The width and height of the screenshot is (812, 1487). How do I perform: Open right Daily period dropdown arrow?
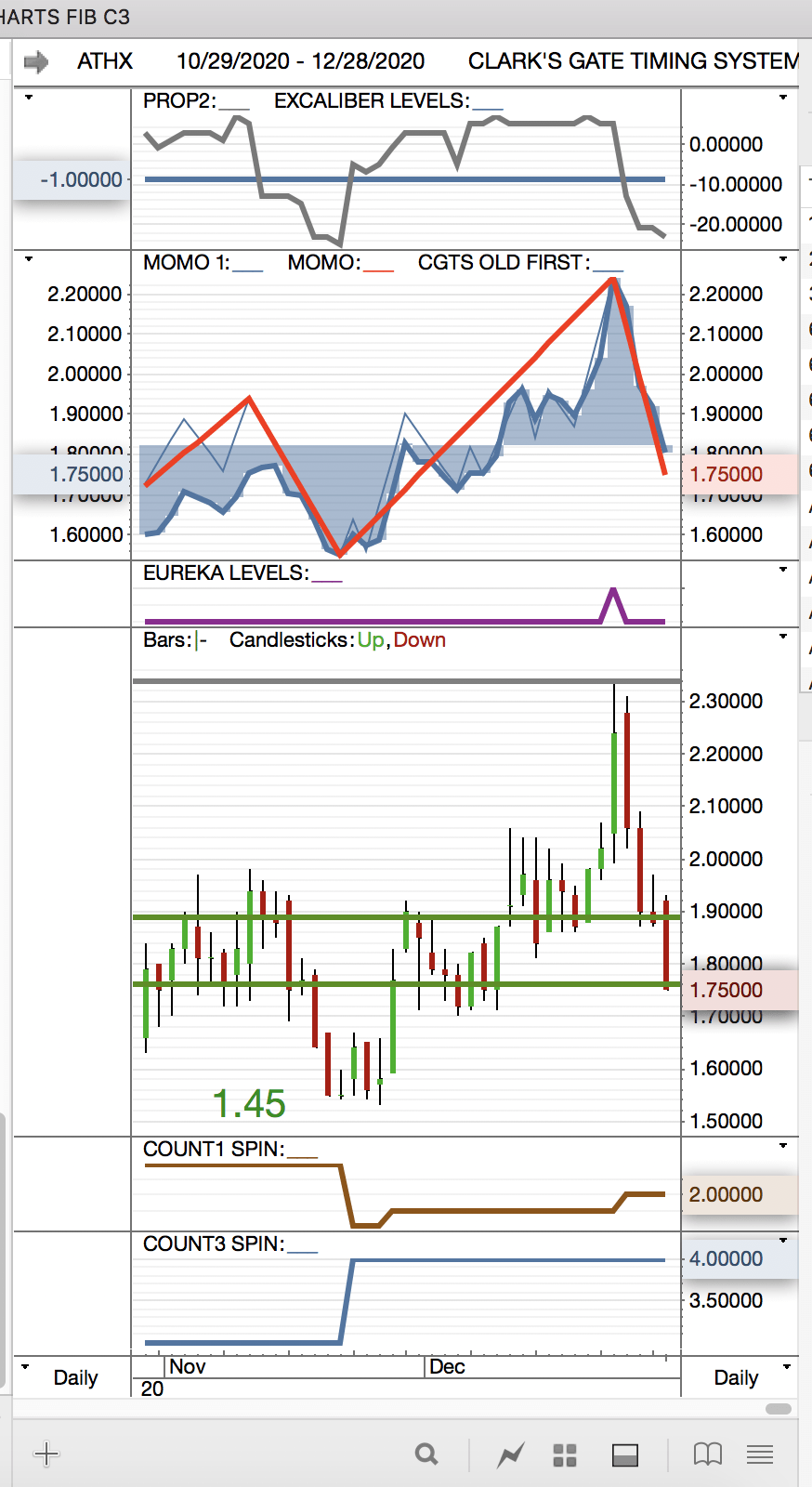pos(787,1367)
